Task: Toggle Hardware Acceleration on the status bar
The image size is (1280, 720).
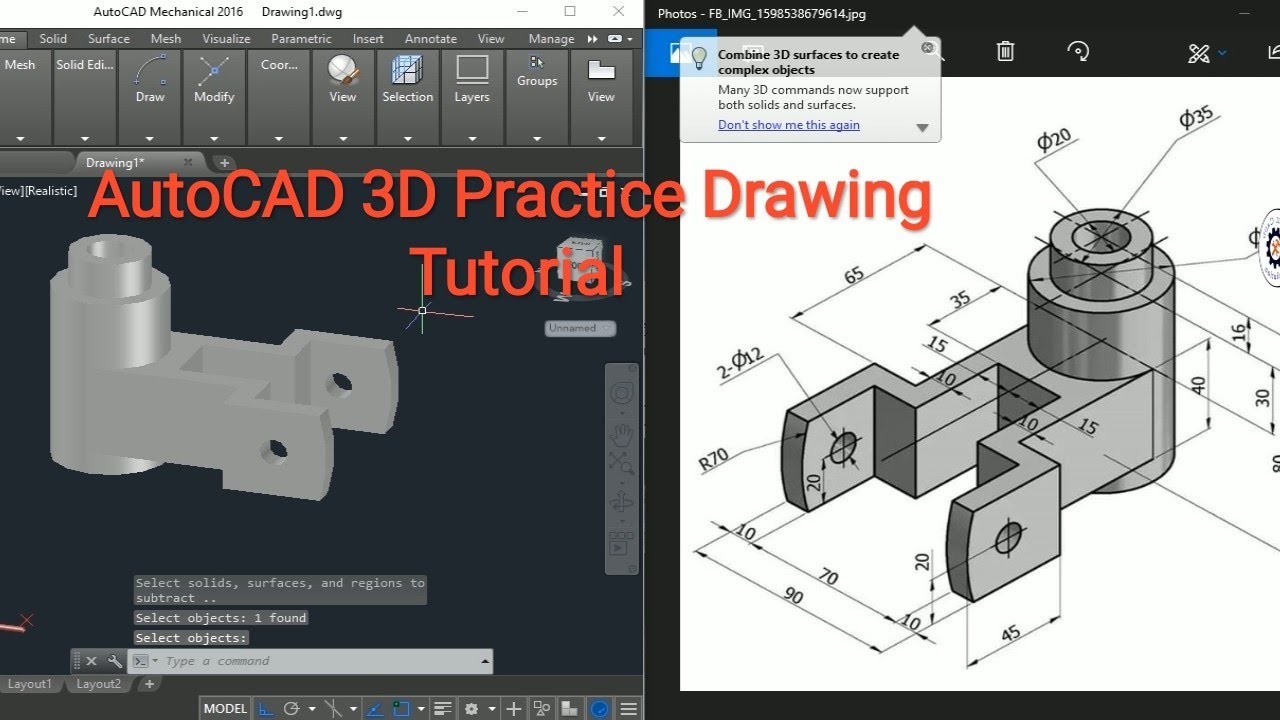Action: tap(600, 709)
